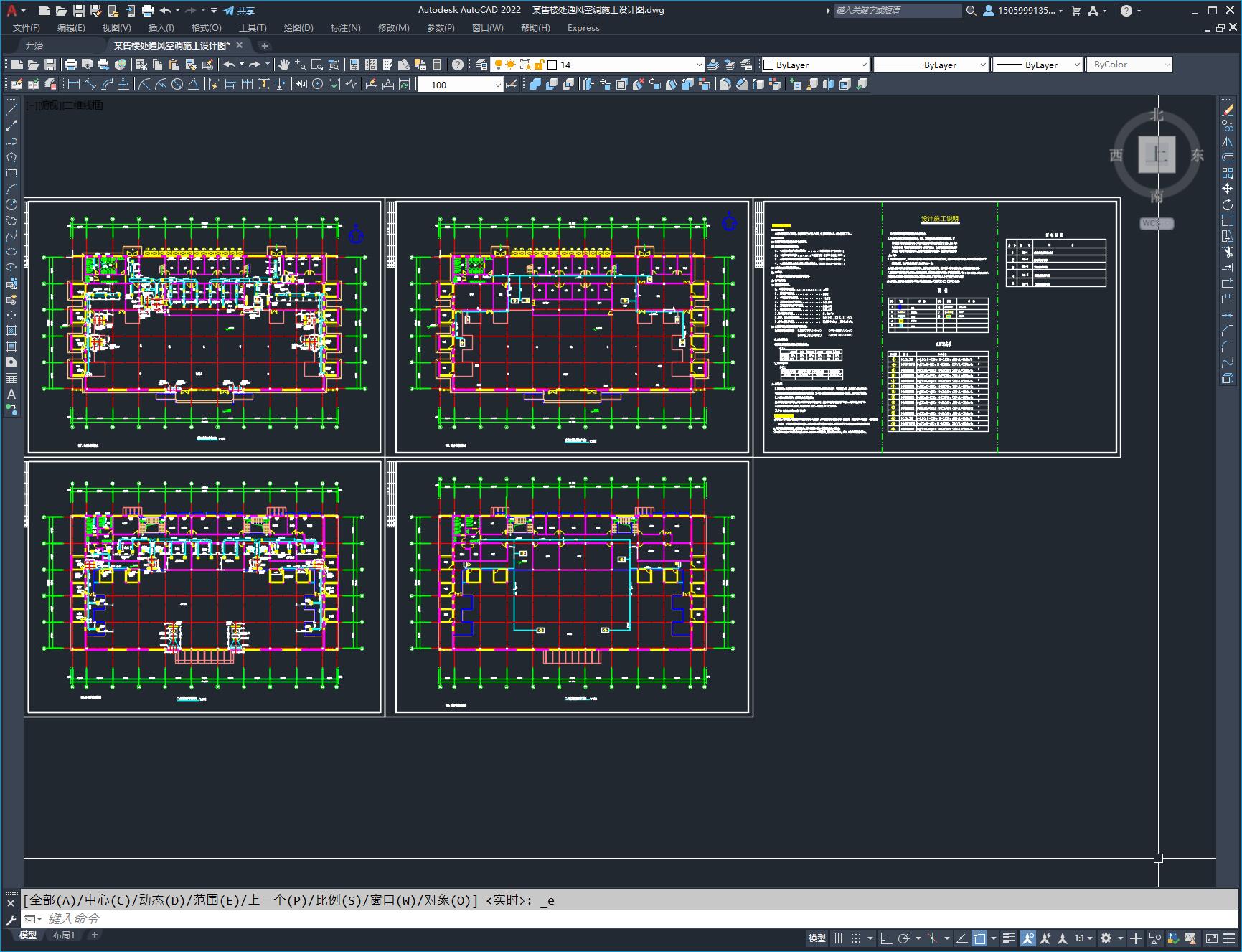Click the 模型 button in status bar
Viewport: 1242px width, 952px height.
click(x=817, y=938)
